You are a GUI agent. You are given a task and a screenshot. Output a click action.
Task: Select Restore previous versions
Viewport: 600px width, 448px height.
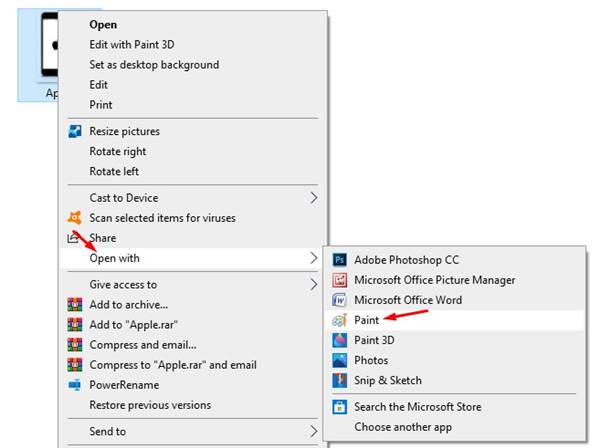[x=150, y=405]
